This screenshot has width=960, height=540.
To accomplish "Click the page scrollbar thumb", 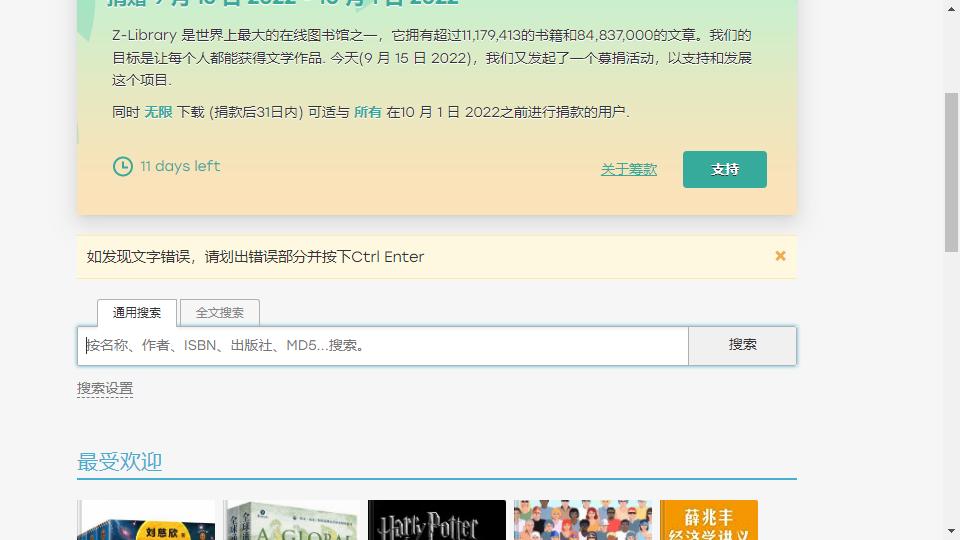I will (x=951, y=172).
